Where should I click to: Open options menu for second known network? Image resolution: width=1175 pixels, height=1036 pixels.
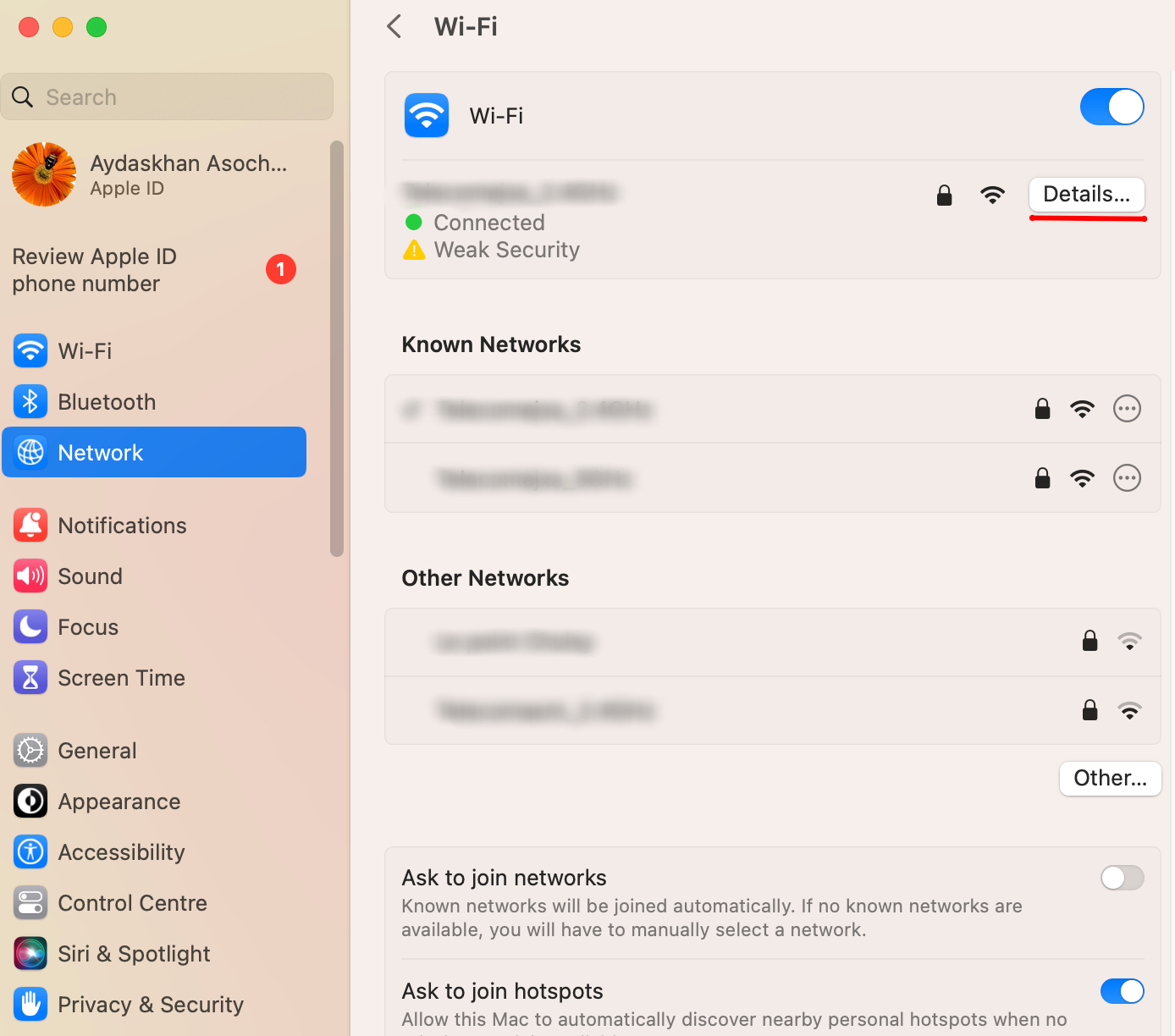point(1127,478)
